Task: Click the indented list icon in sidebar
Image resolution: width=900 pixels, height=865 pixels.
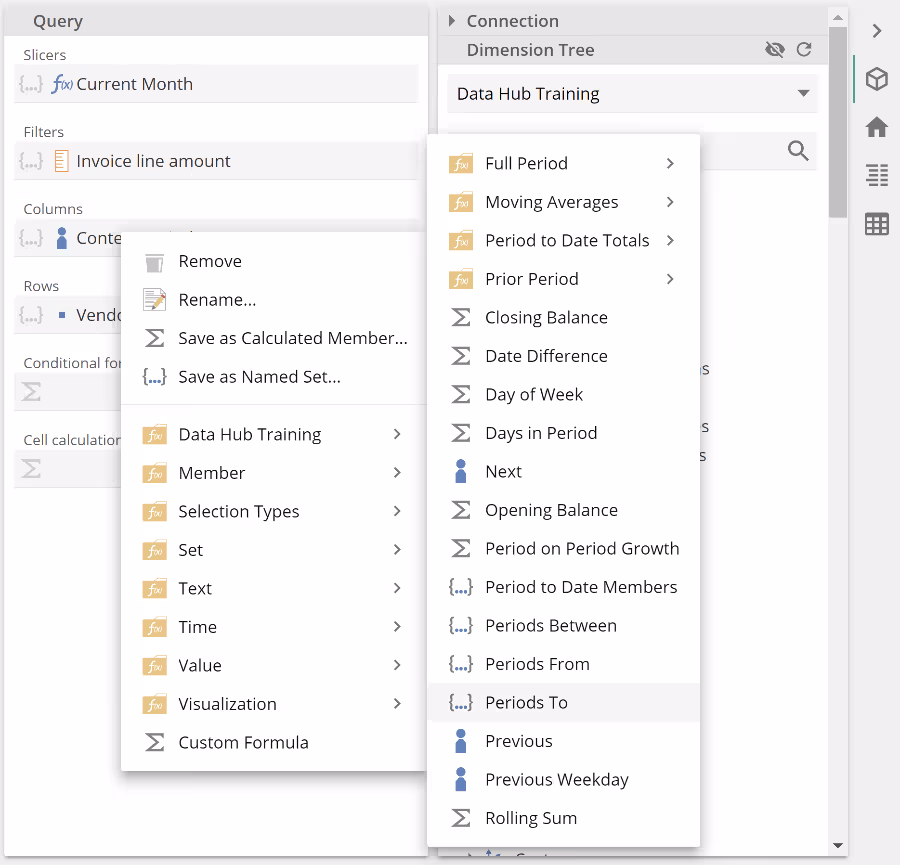Action: tap(876, 176)
